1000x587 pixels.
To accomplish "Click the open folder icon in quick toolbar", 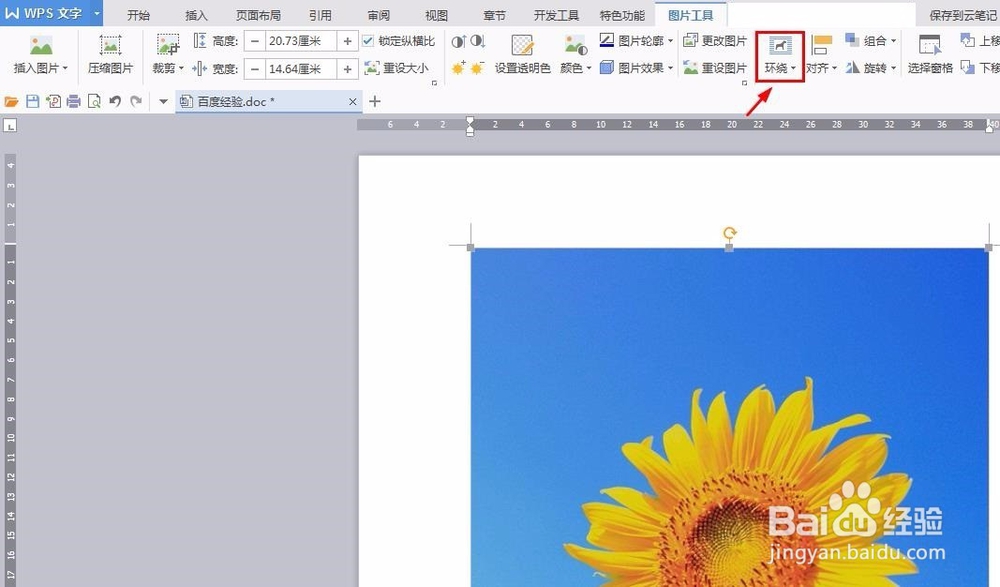I will (x=11, y=101).
